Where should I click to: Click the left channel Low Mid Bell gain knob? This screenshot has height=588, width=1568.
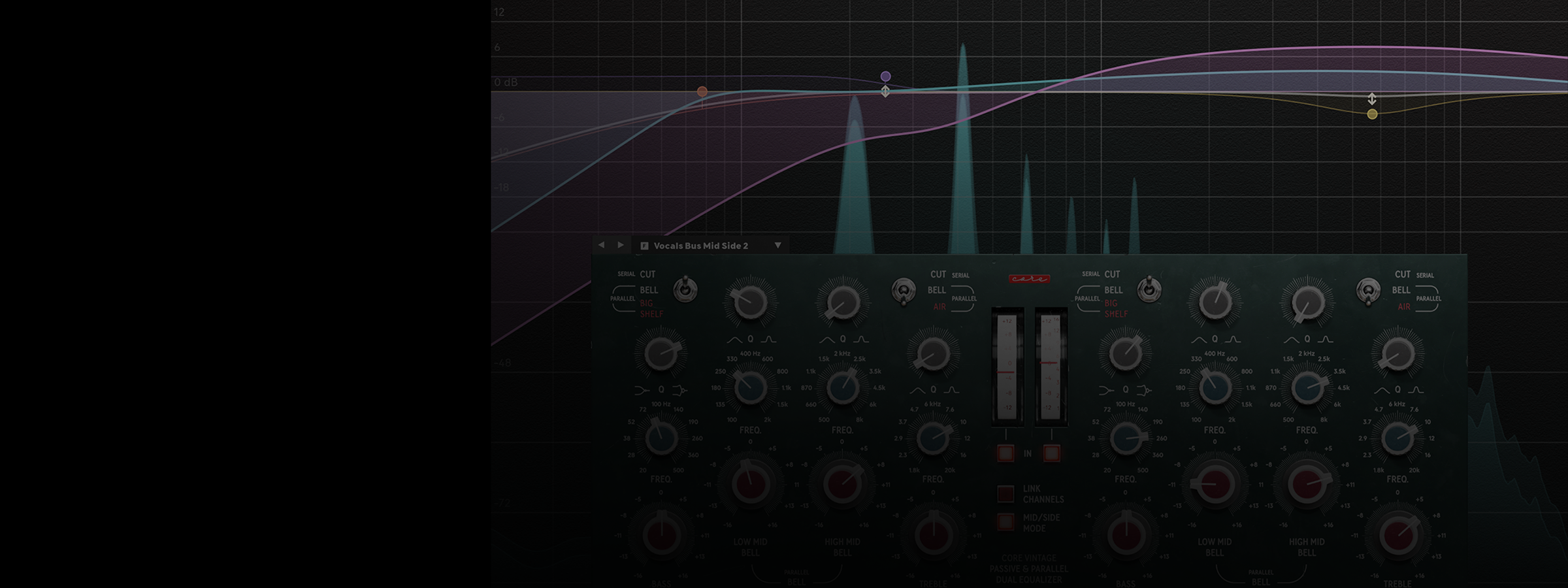[750, 485]
